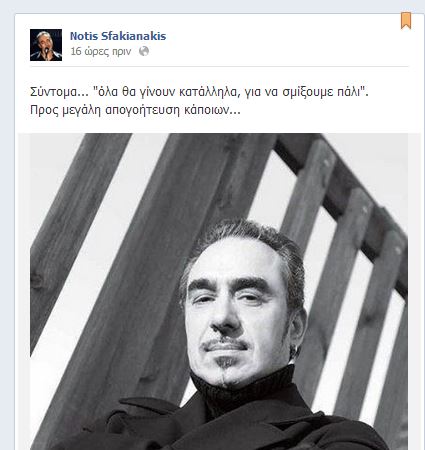
Task: Open the Notis Sfakianakis profile name link
Action: (x=118, y=36)
